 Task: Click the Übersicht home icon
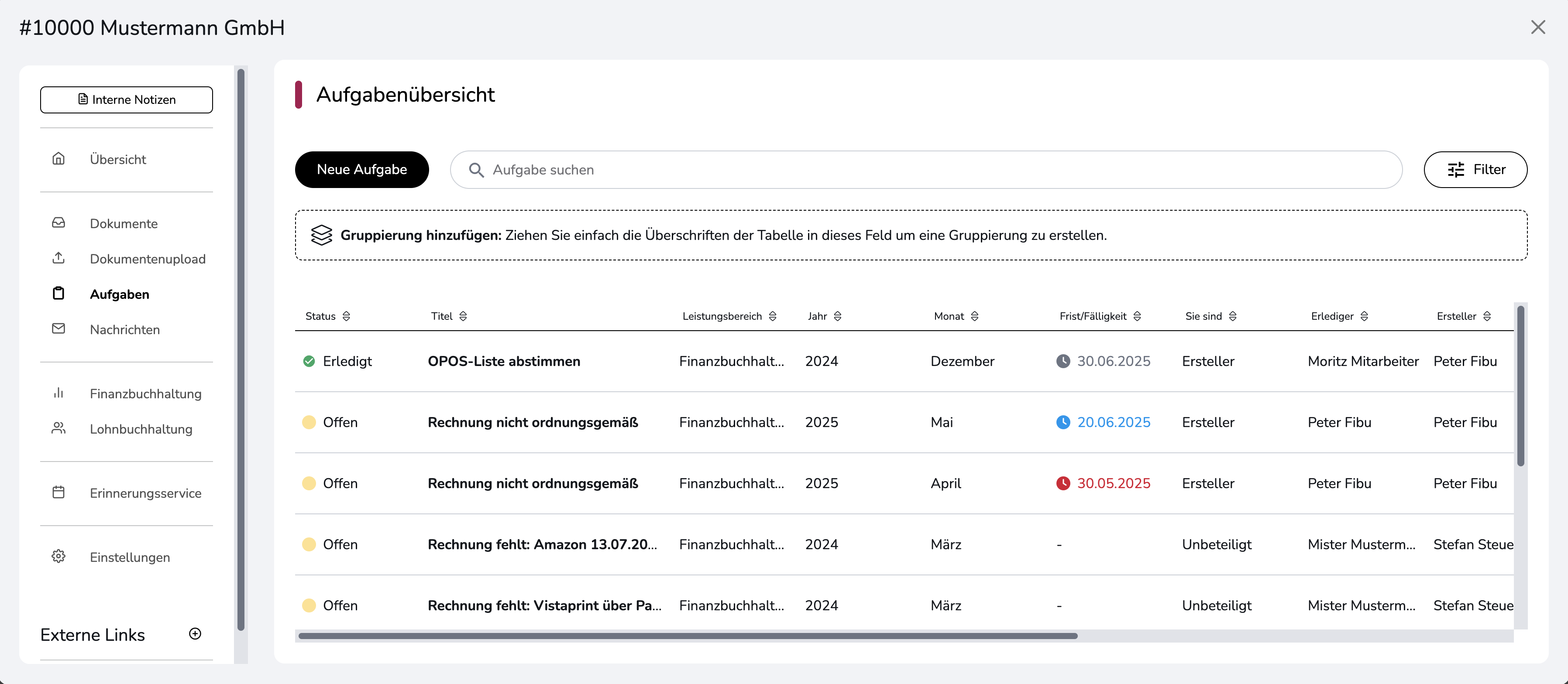click(x=58, y=159)
